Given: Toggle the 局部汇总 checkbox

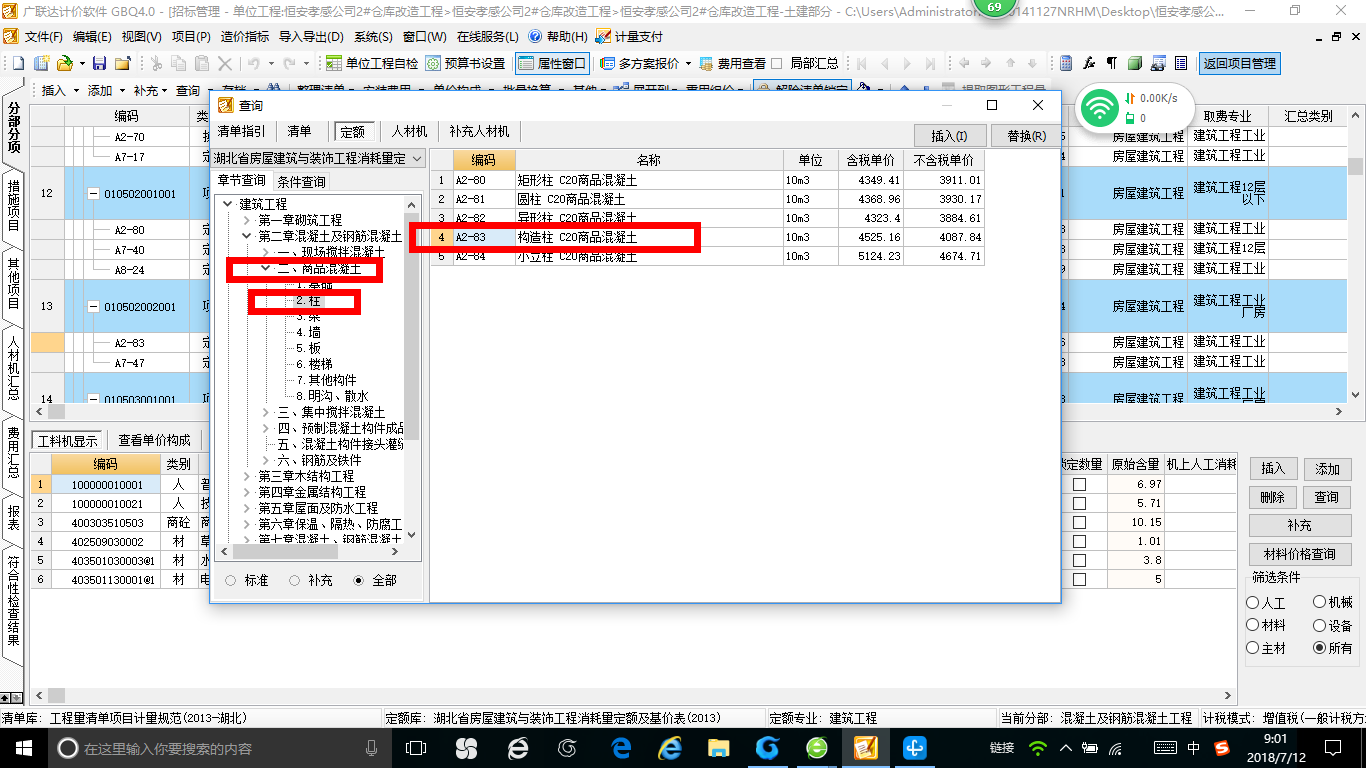Looking at the screenshot, I should (776, 63).
